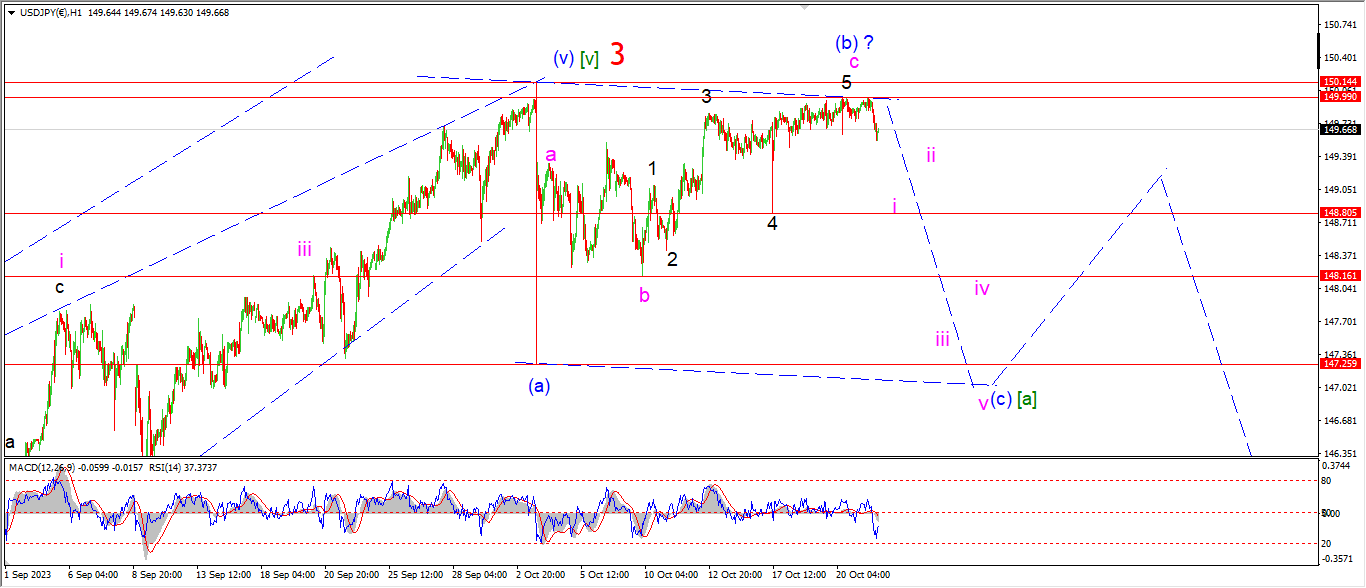Select the blue (c) wave label at bottom
Image resolution: width=1366 pixels, height=588 pixels.
pos(1001,399)
